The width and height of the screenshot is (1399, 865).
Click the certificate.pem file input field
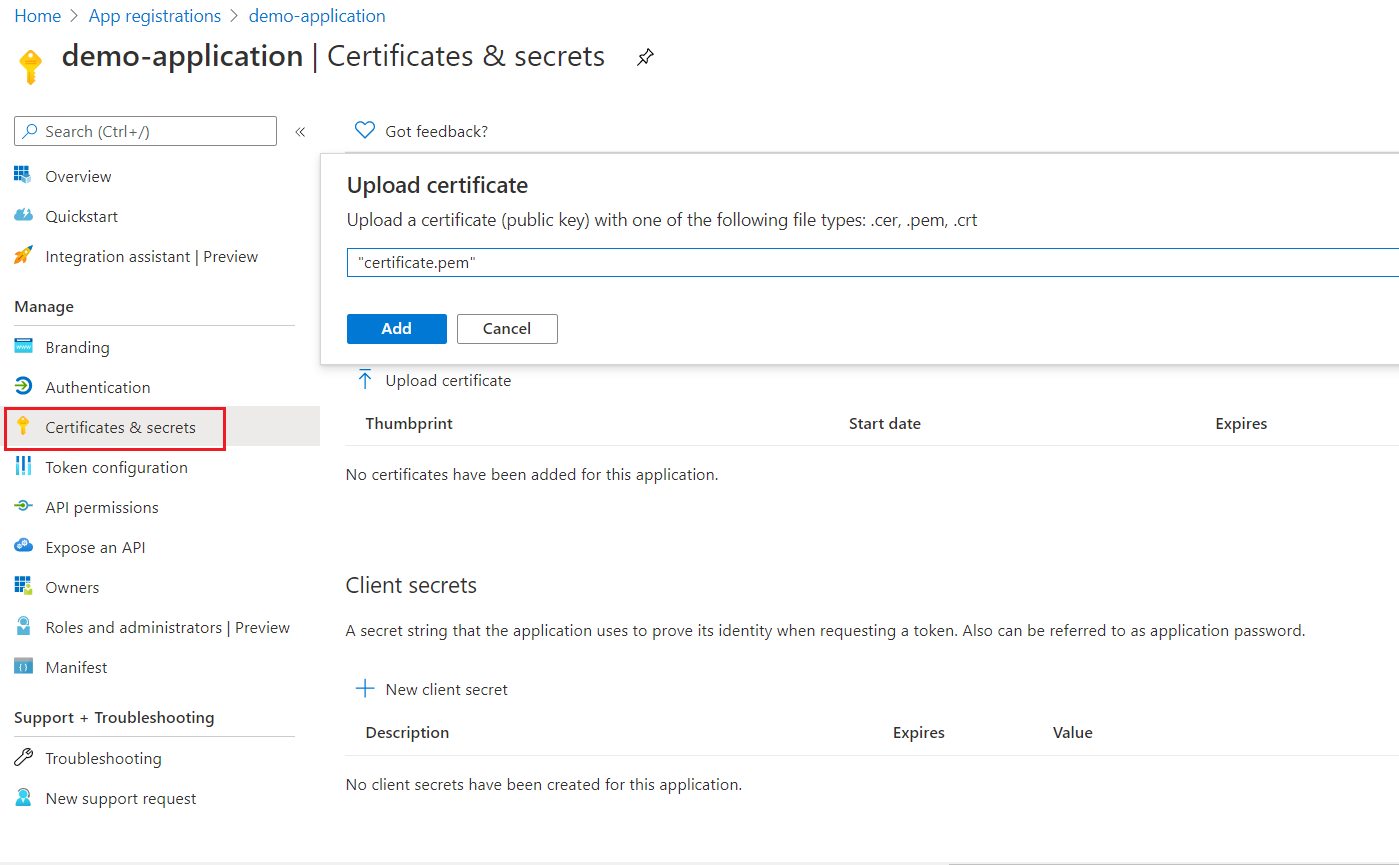click(x=700, y=262)
